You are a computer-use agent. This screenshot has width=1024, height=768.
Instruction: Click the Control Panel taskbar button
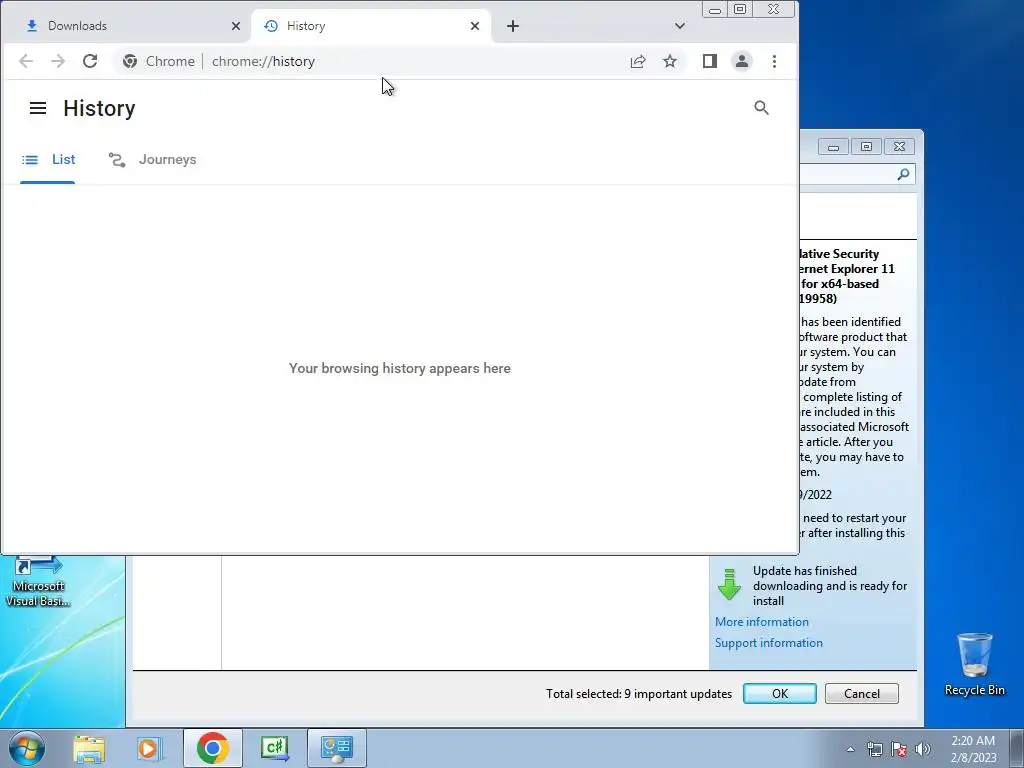click(x=337, y=748)
